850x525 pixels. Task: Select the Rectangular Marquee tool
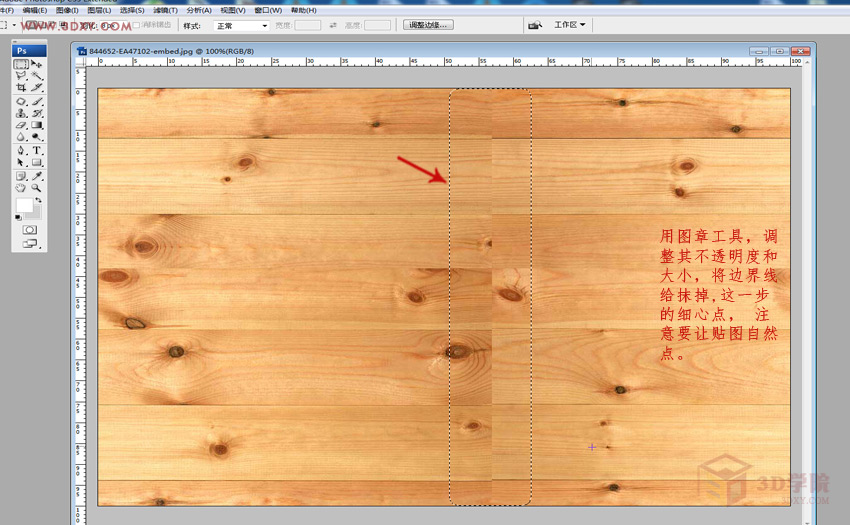coord(21,64)
